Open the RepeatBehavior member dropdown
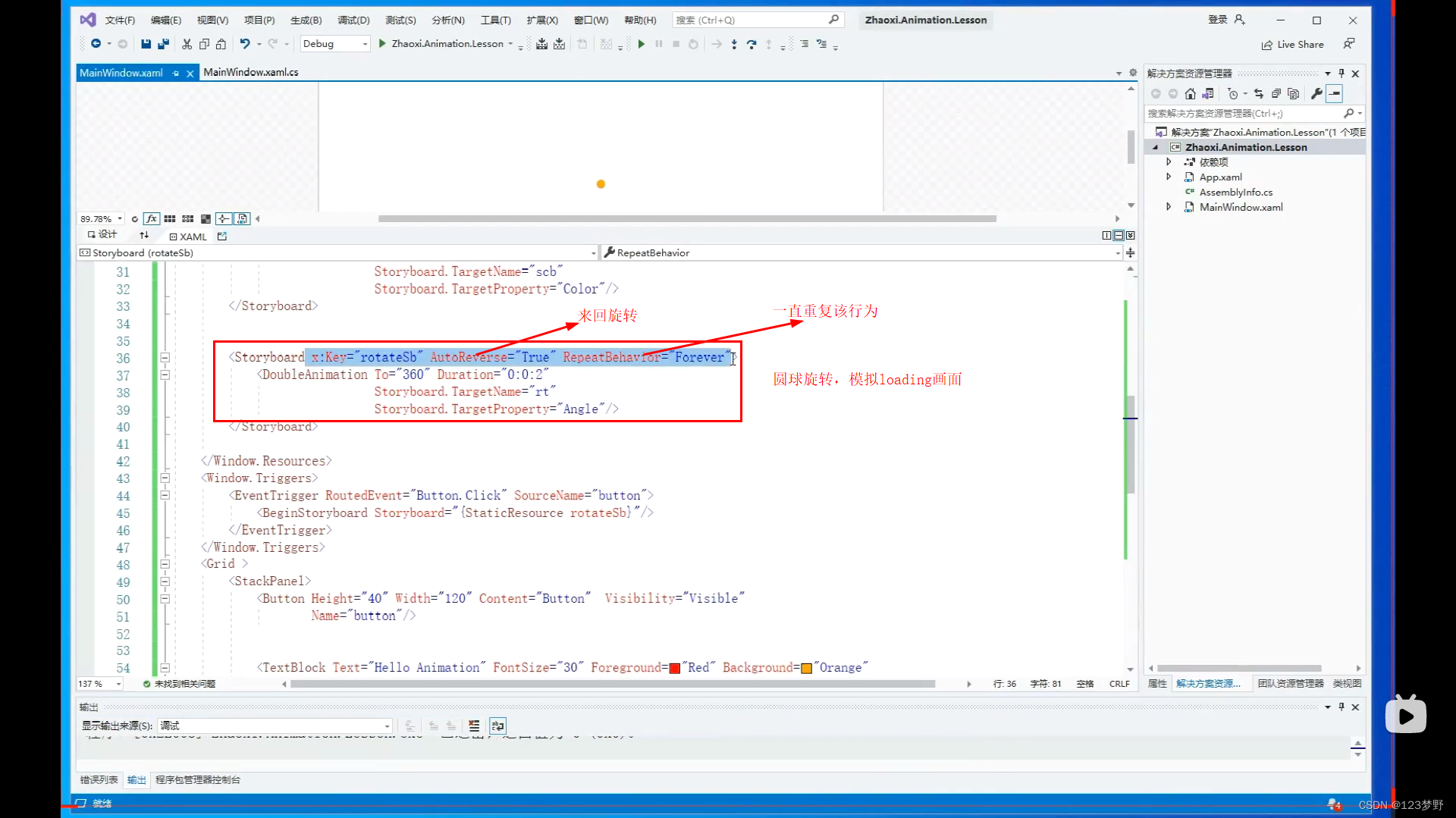This screenshot has height=818, width=1456. pos(862,252)
